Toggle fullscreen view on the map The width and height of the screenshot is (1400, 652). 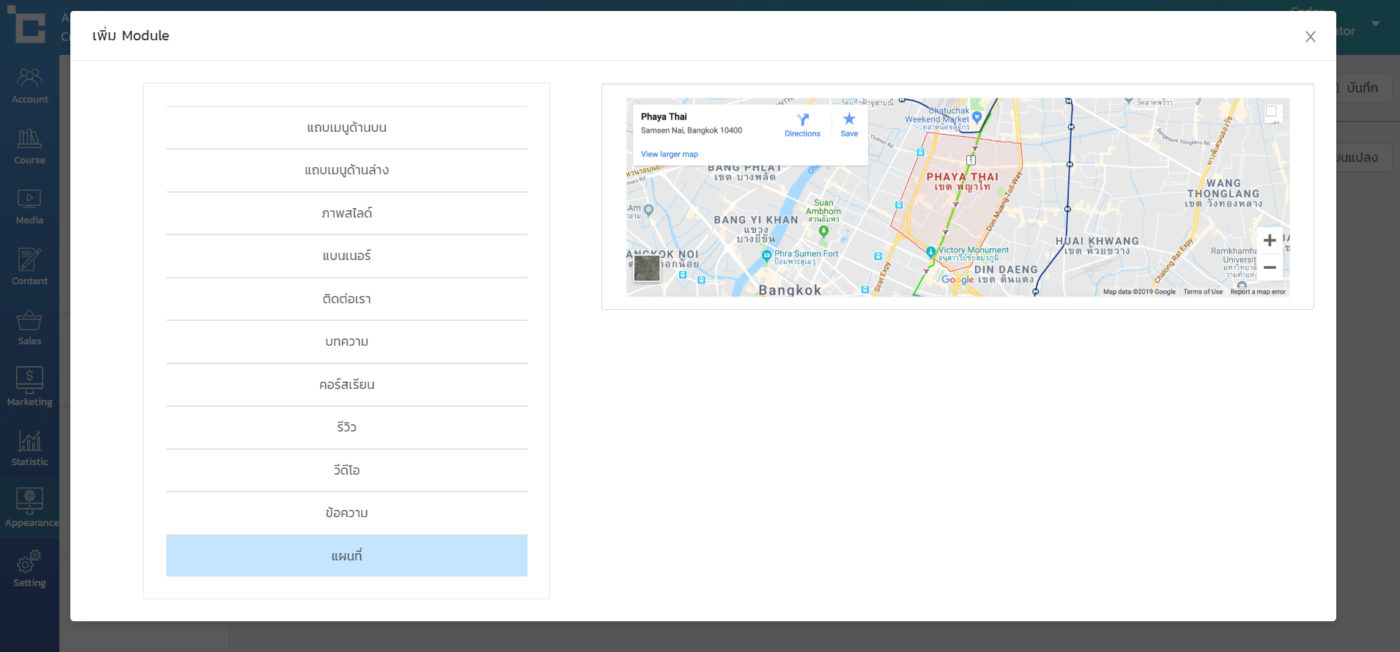pos(1271,113)
